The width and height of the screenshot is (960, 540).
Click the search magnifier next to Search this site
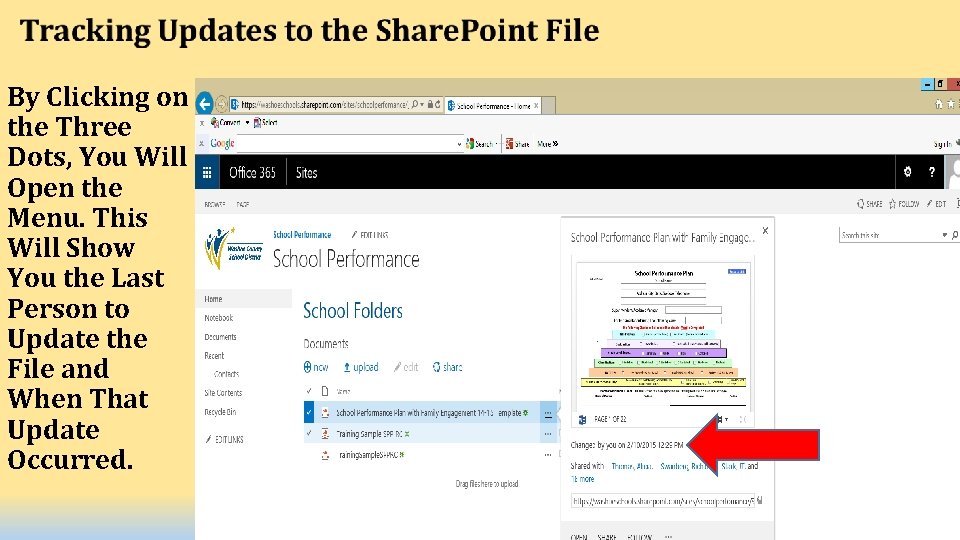pos(954,235)
